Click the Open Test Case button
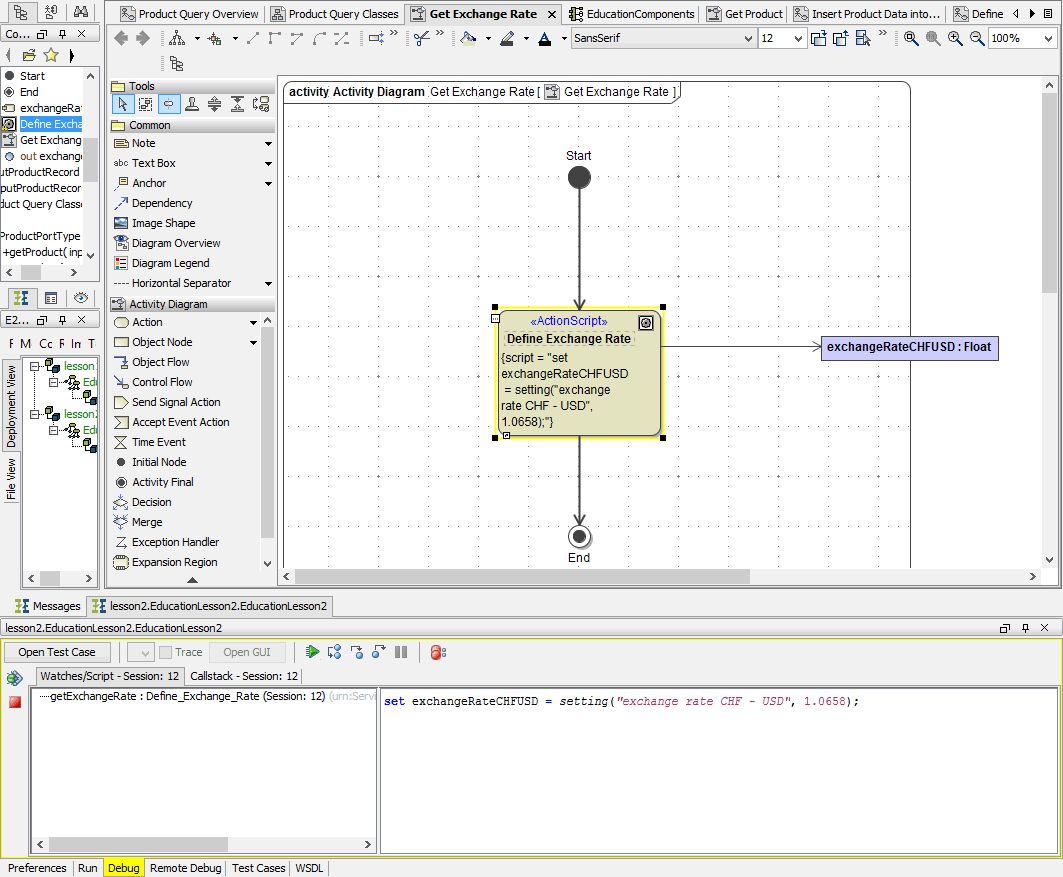This screenshot has height=877, width=1063. (58, 652)
